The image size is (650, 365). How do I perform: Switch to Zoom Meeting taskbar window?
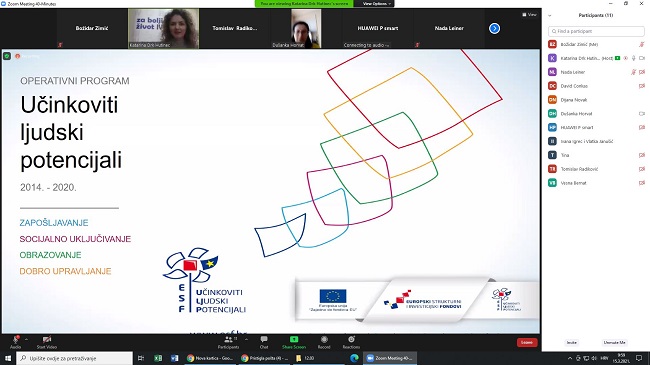click(x=390, y=358)
